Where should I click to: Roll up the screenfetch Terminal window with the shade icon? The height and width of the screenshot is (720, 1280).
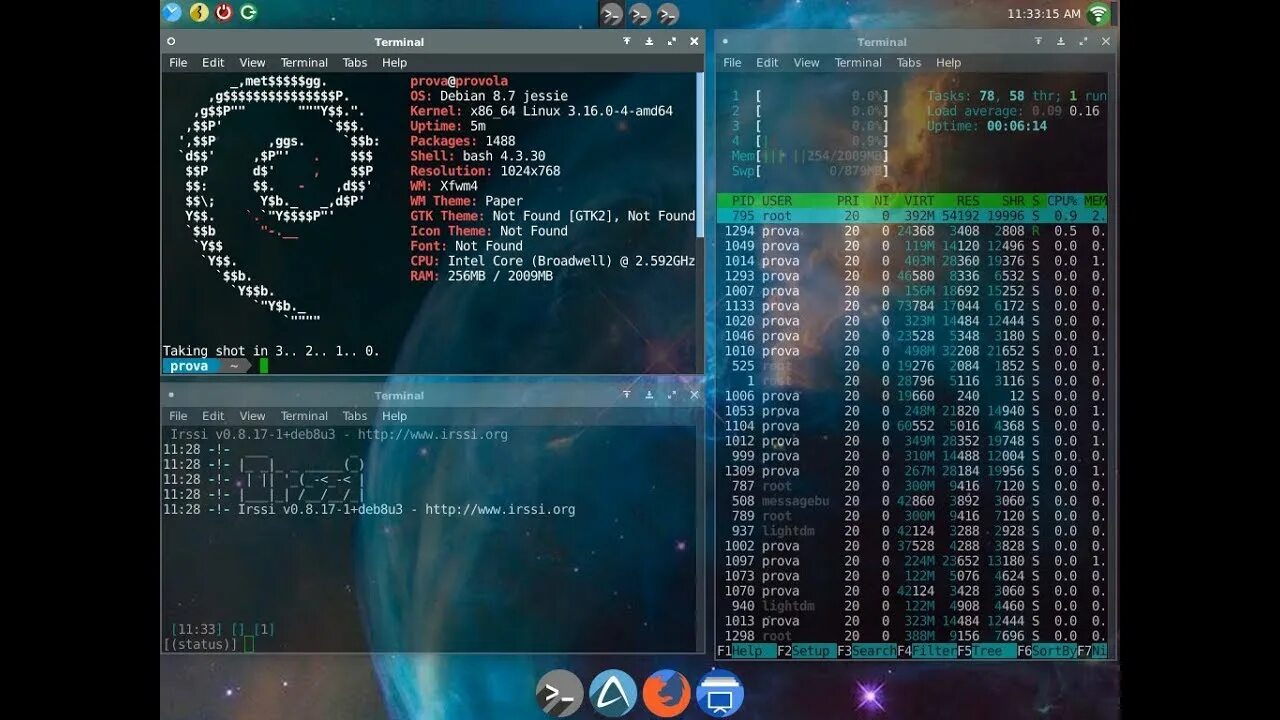(x=627, y=42)
